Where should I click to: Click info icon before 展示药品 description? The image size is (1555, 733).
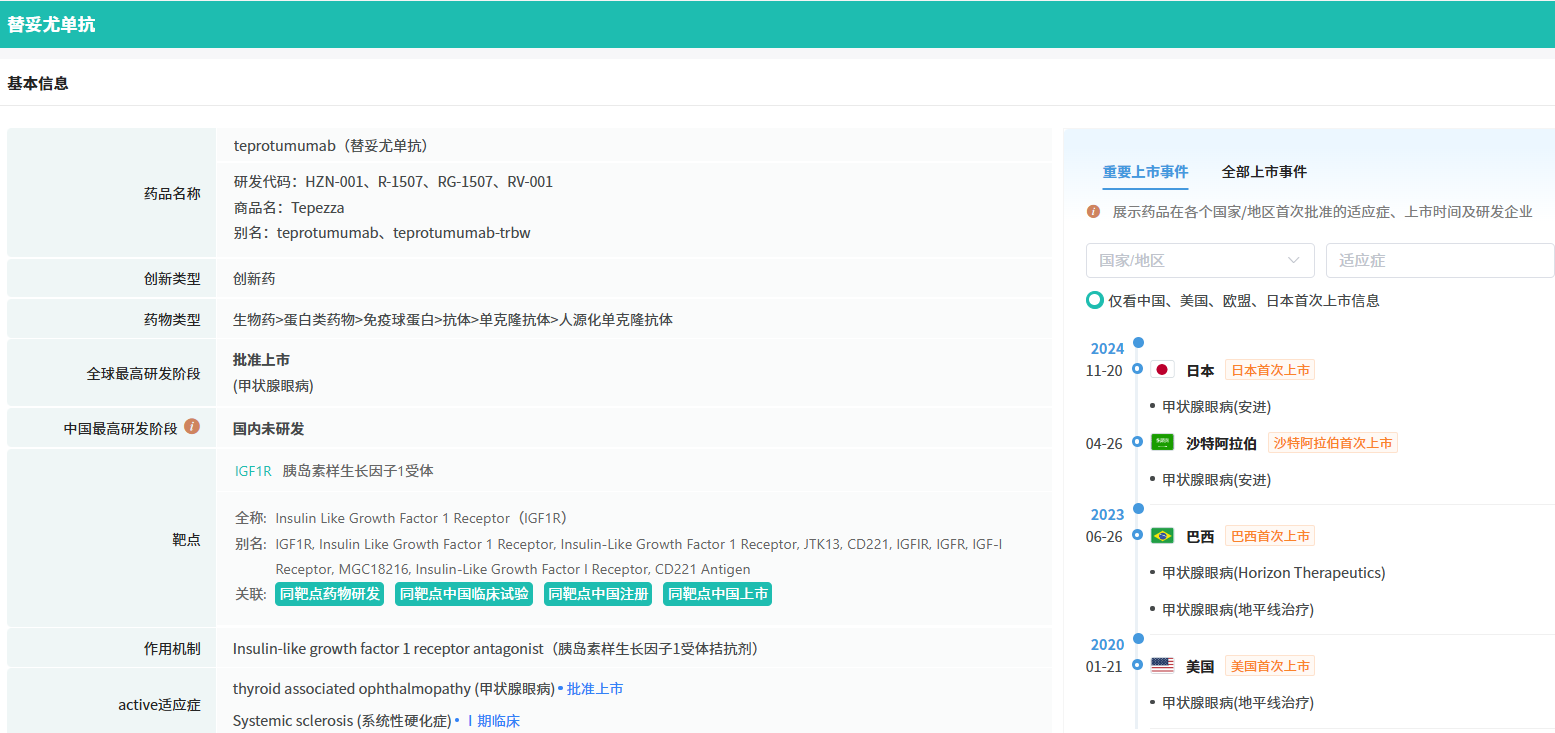click(1093, 212)
